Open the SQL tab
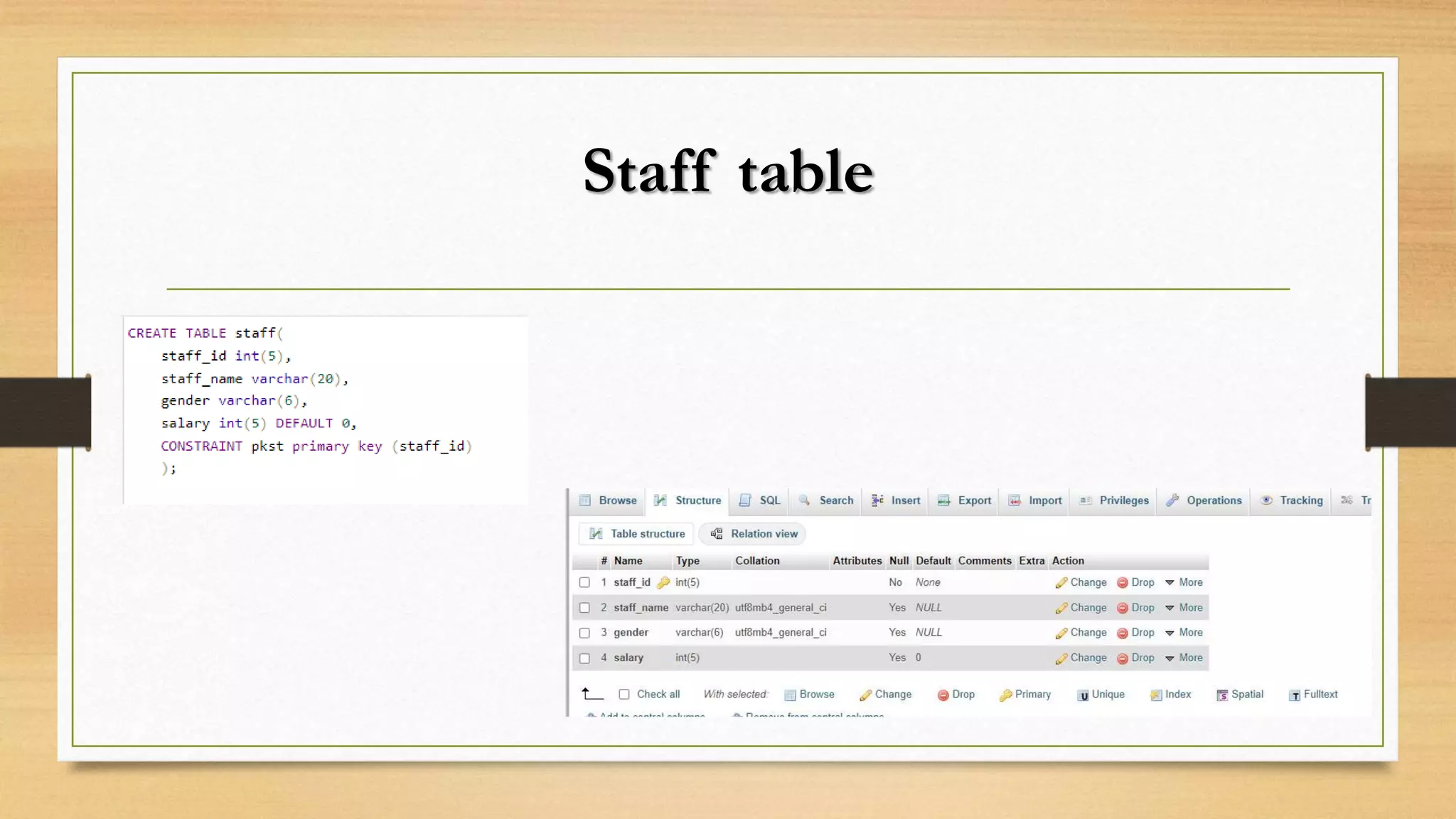1456x819 pixels. coord(760,500)
